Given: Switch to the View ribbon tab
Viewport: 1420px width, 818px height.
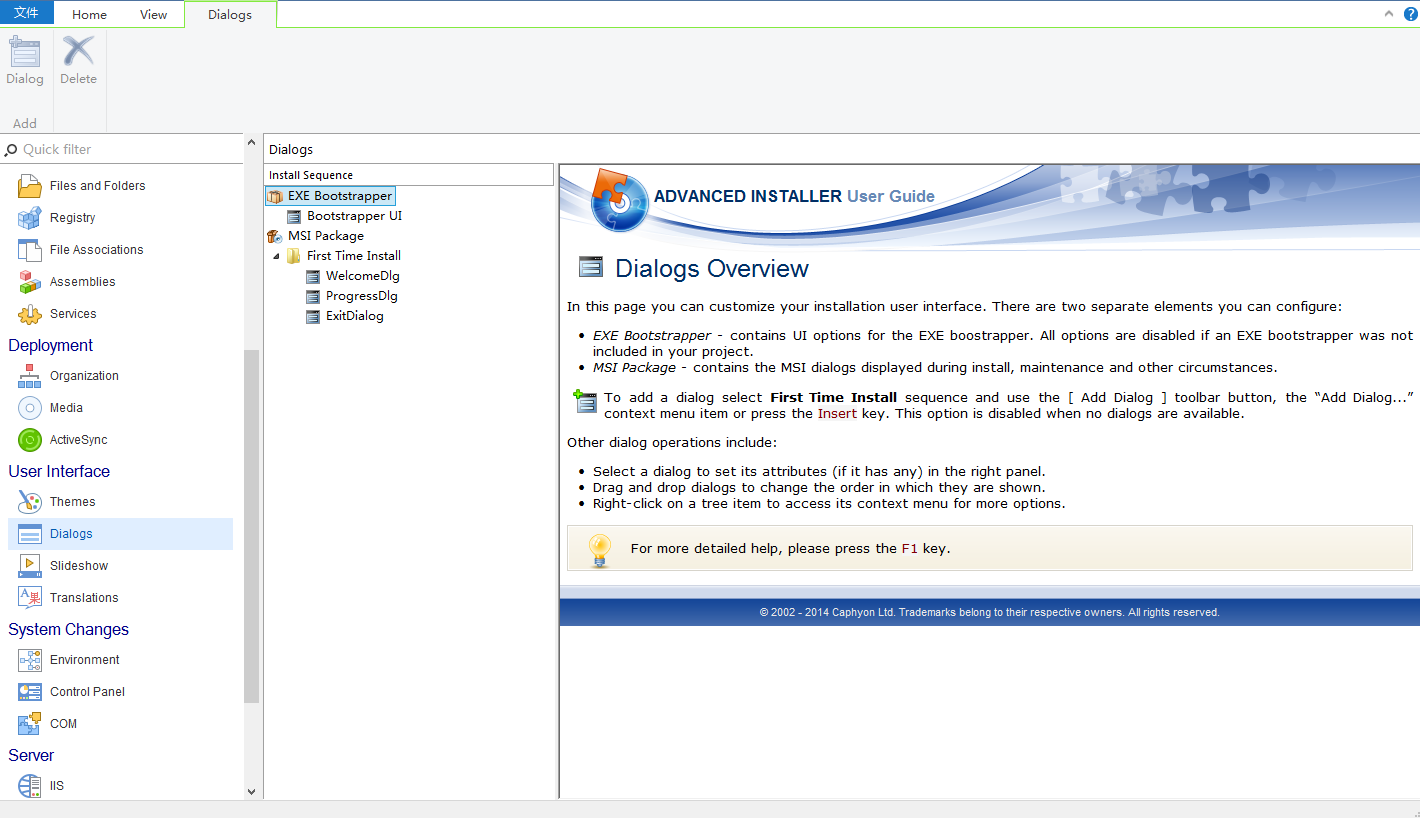Looking at the screenshot, I should click(153, 14).
